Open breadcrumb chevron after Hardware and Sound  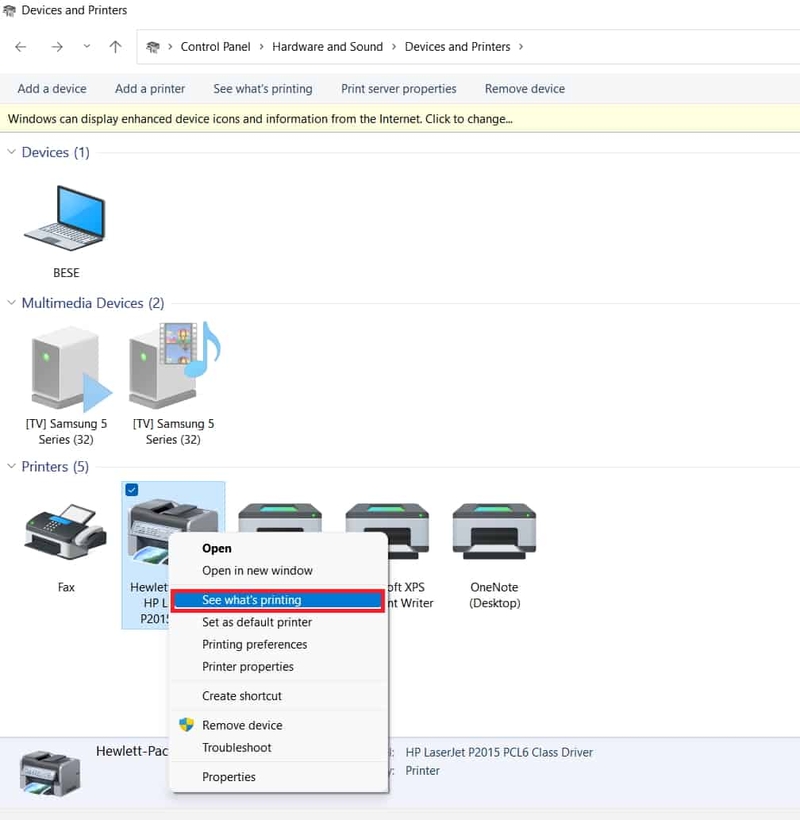coord(394,47)
